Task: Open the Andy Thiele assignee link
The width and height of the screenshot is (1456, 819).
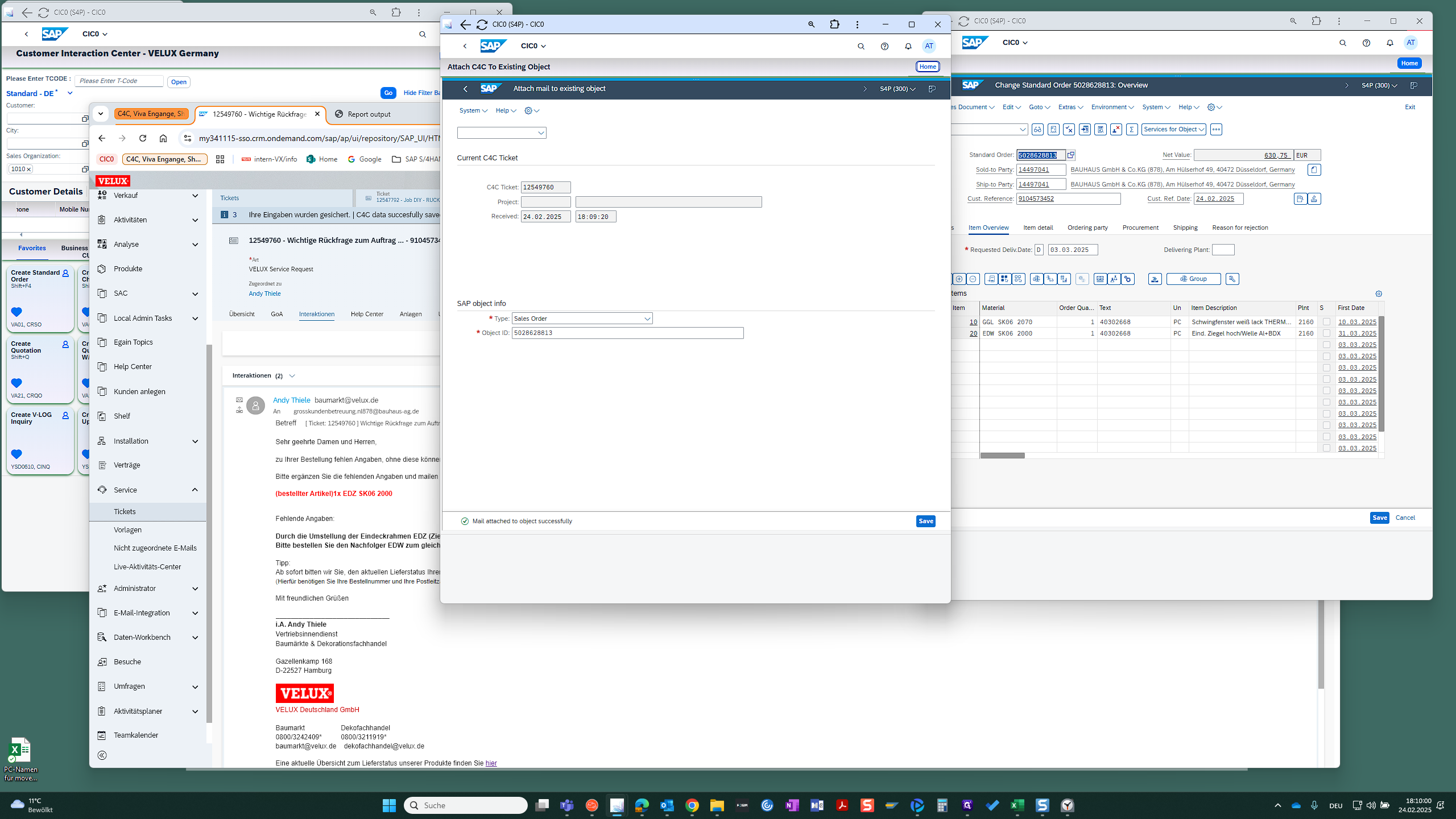Action: 264,293
